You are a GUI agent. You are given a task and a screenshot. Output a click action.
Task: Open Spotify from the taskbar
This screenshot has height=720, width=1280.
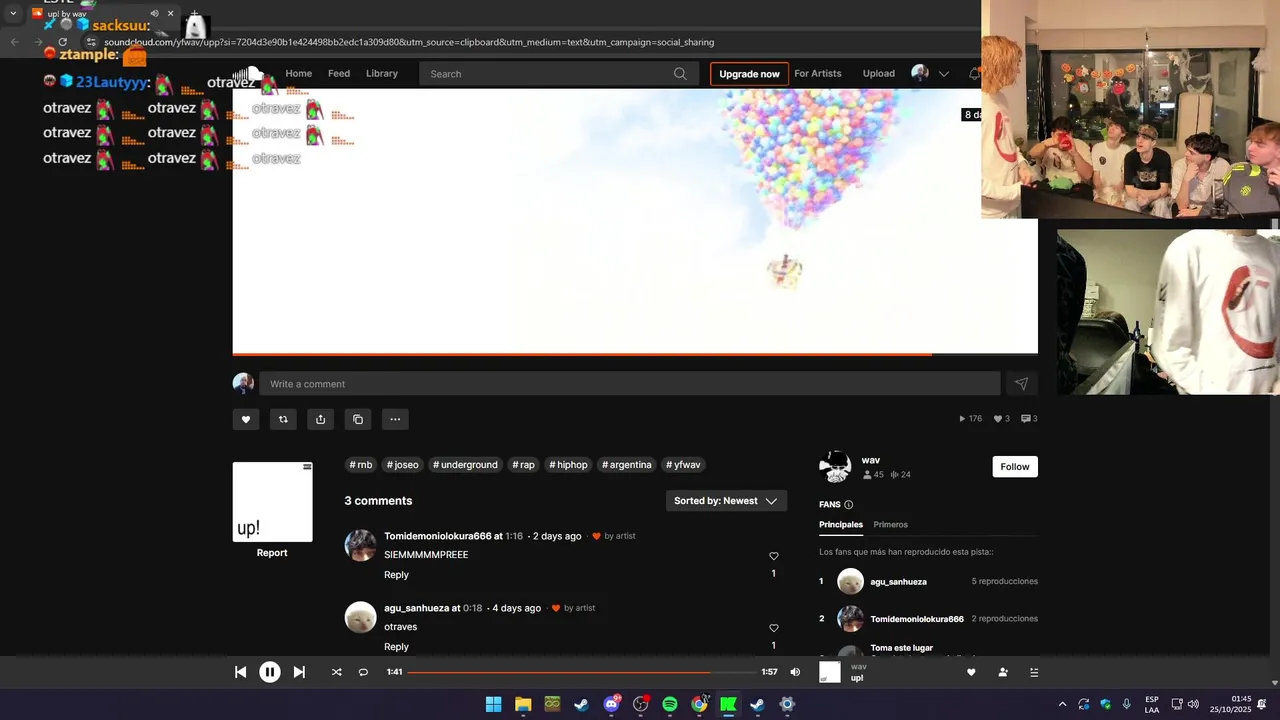(670, 704)
